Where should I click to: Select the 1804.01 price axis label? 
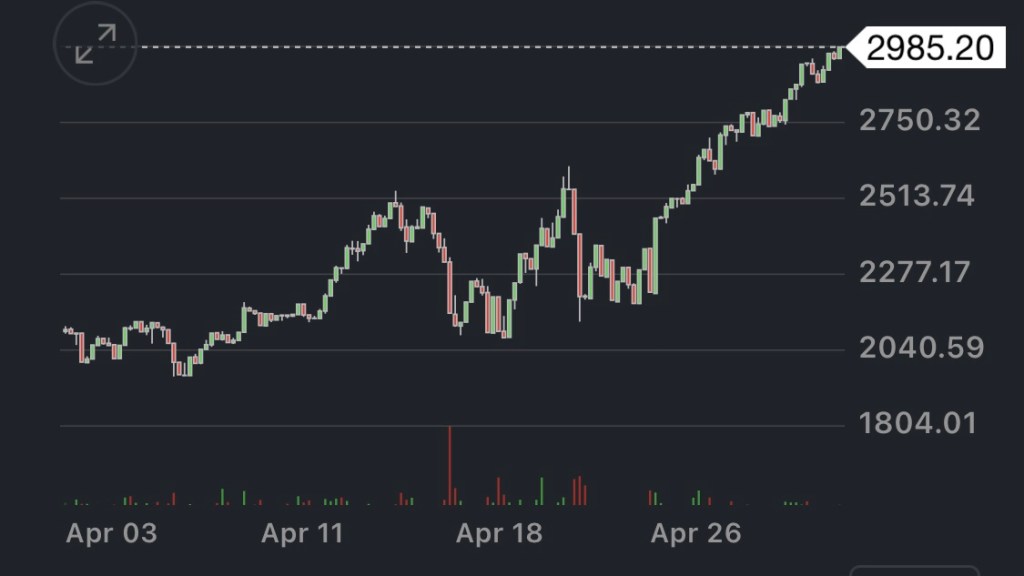pos(917,424)
